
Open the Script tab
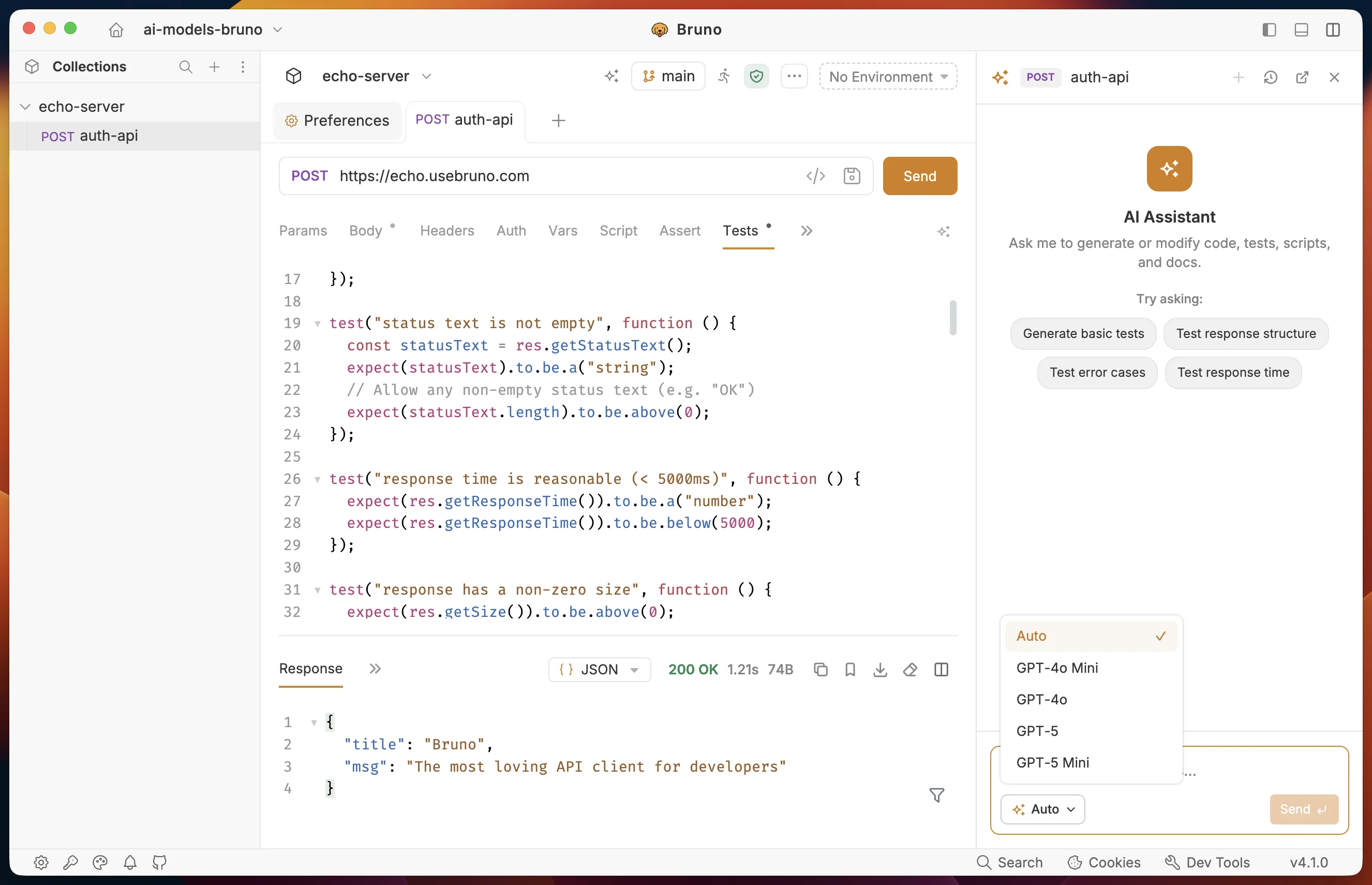pyautogui.click(x=618, y=230)
